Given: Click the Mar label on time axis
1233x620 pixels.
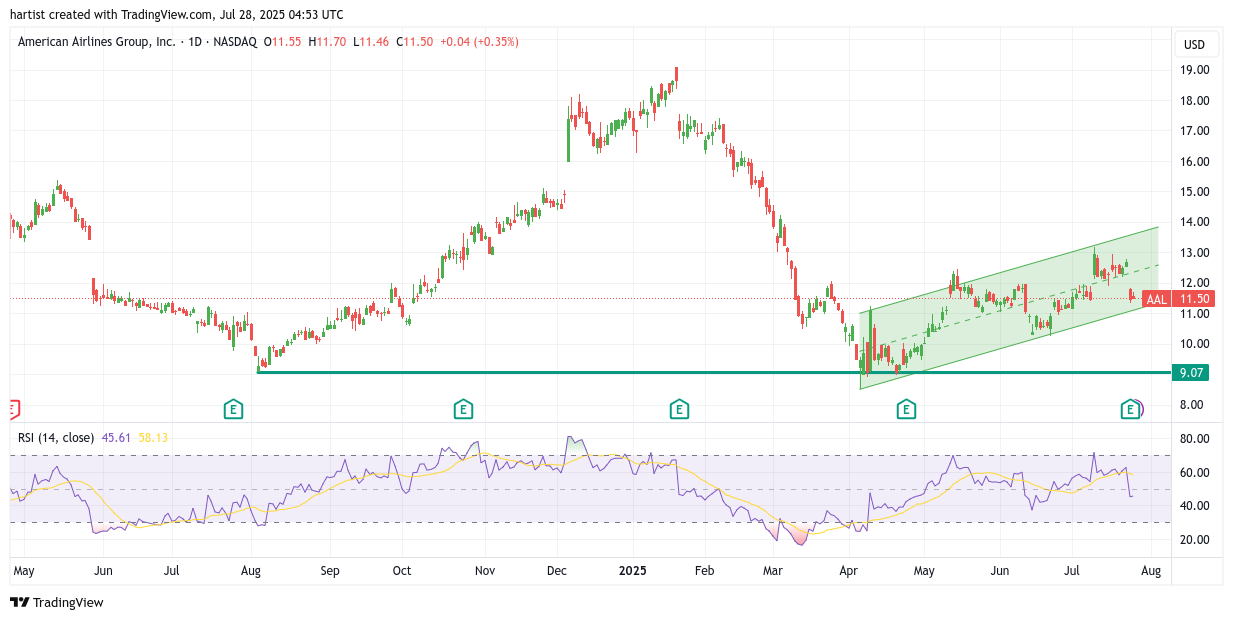Looking at the screenshot, I should pyautogui.click(x=772, y=571).
